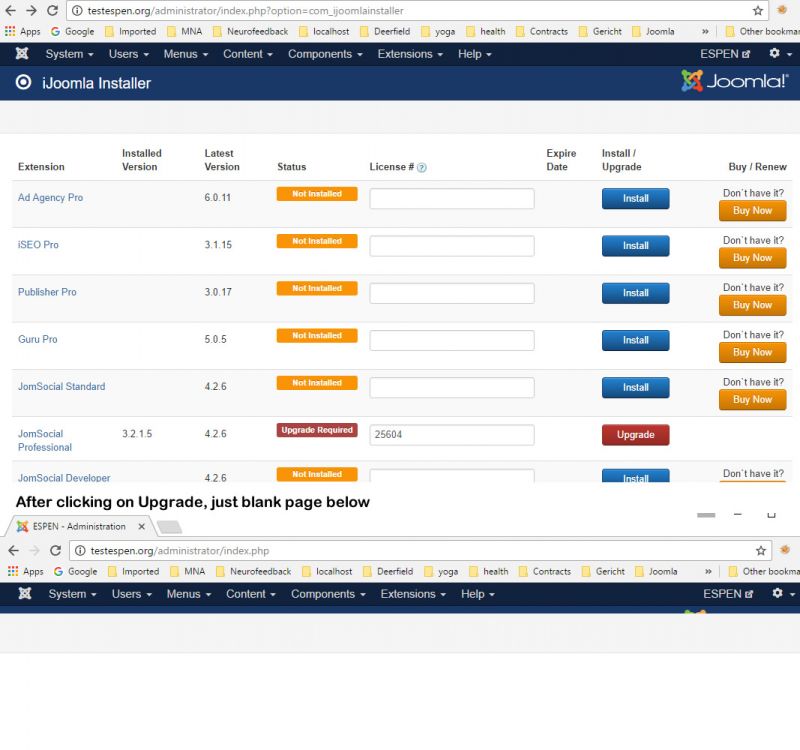This screenshot has height=750, width=800.
Task: Click the Joomla icon in the lower admin bar
Action: [24, 593]
